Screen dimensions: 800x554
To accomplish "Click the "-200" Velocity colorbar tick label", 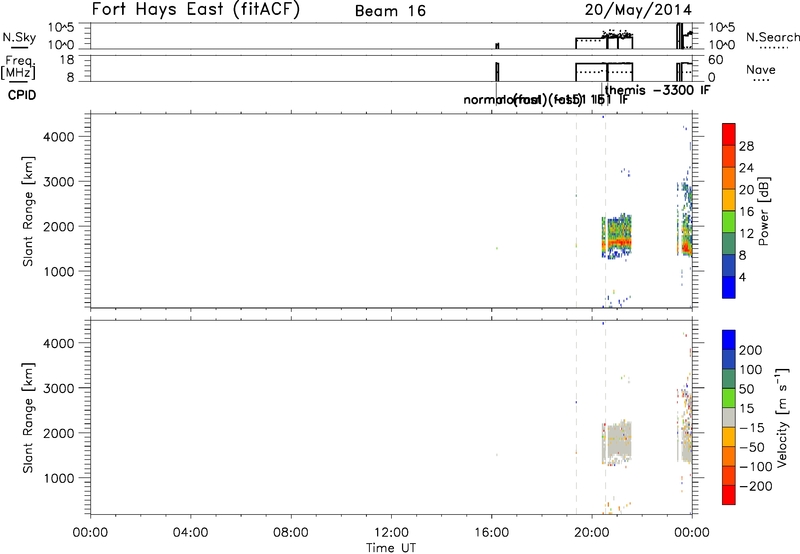I will coord(756,486).
